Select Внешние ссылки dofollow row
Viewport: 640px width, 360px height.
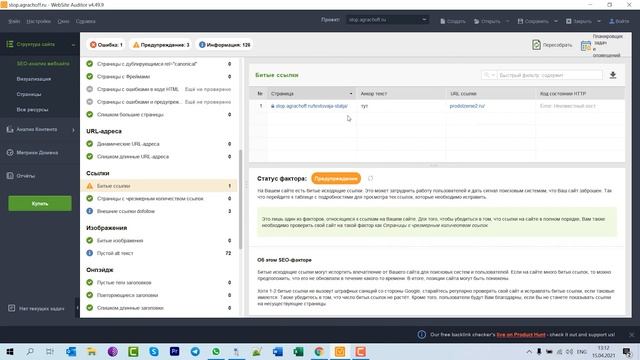pos(159,211)
